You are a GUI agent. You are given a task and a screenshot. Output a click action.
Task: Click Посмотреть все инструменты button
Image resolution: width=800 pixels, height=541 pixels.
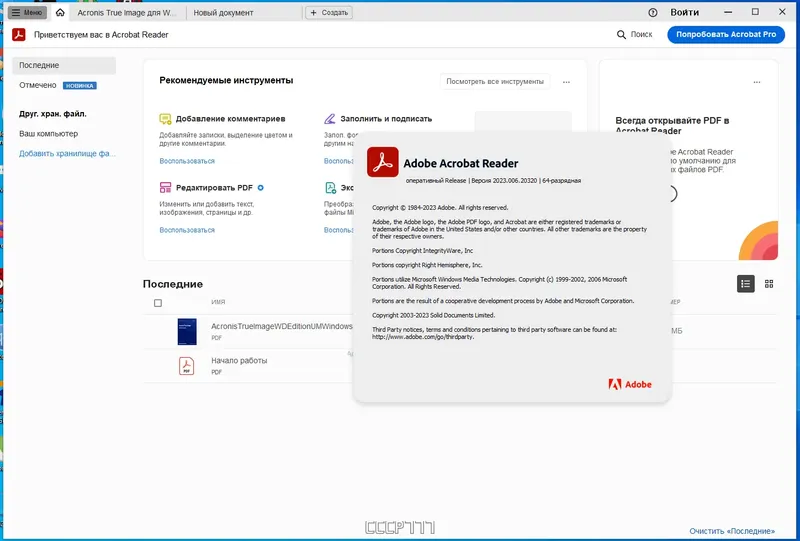tap(495, 82)
